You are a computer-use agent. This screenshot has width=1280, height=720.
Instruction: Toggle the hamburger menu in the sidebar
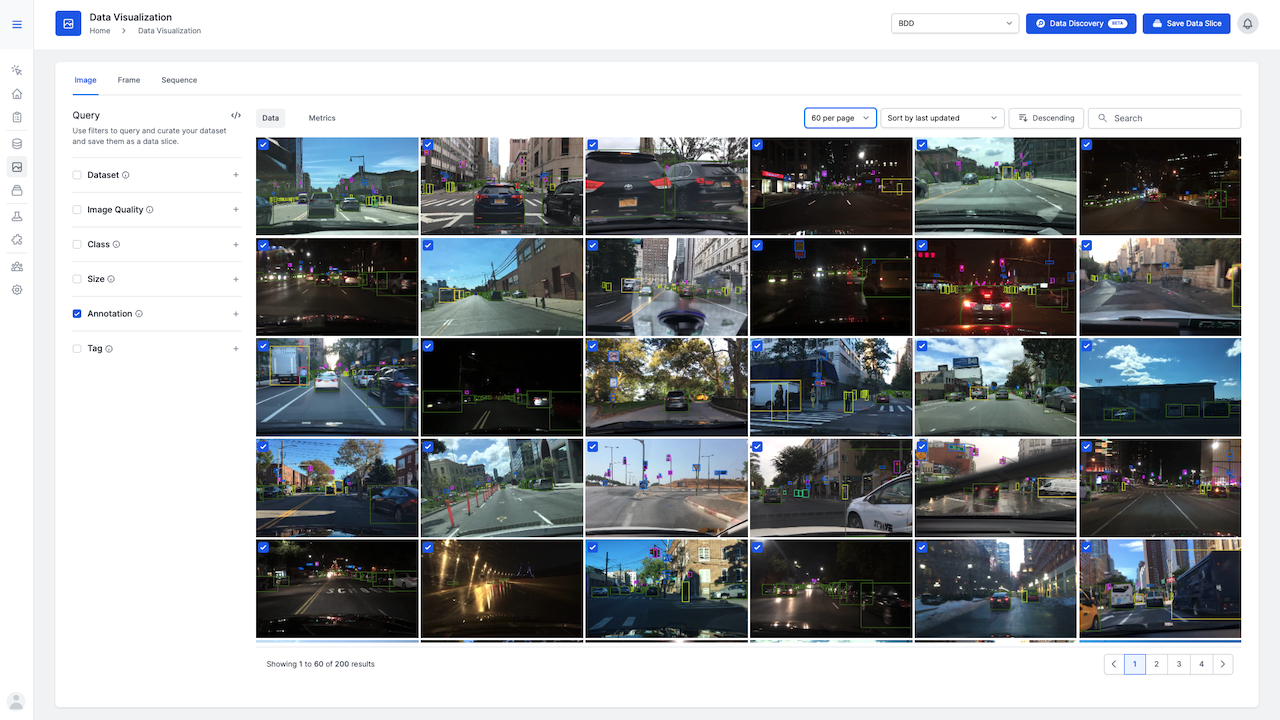pos(17,24)
